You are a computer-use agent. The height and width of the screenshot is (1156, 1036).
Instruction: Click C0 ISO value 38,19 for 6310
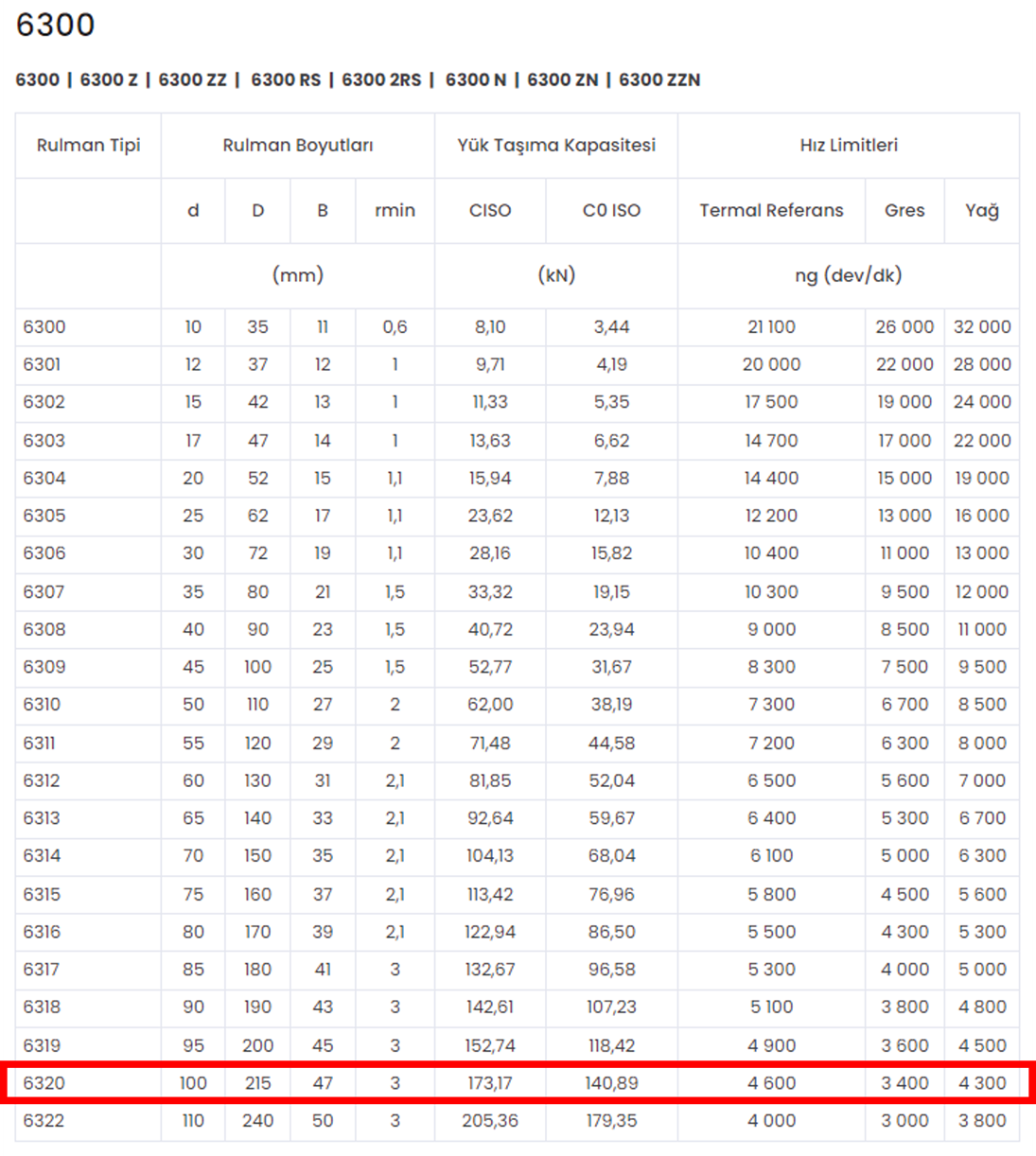611,705
